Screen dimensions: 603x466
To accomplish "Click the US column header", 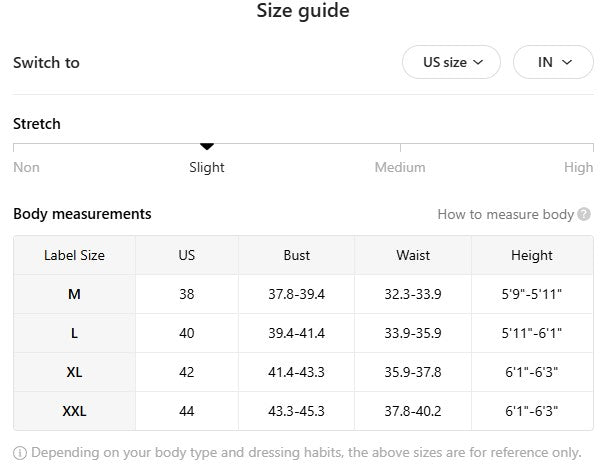I will tap(187, 255).
